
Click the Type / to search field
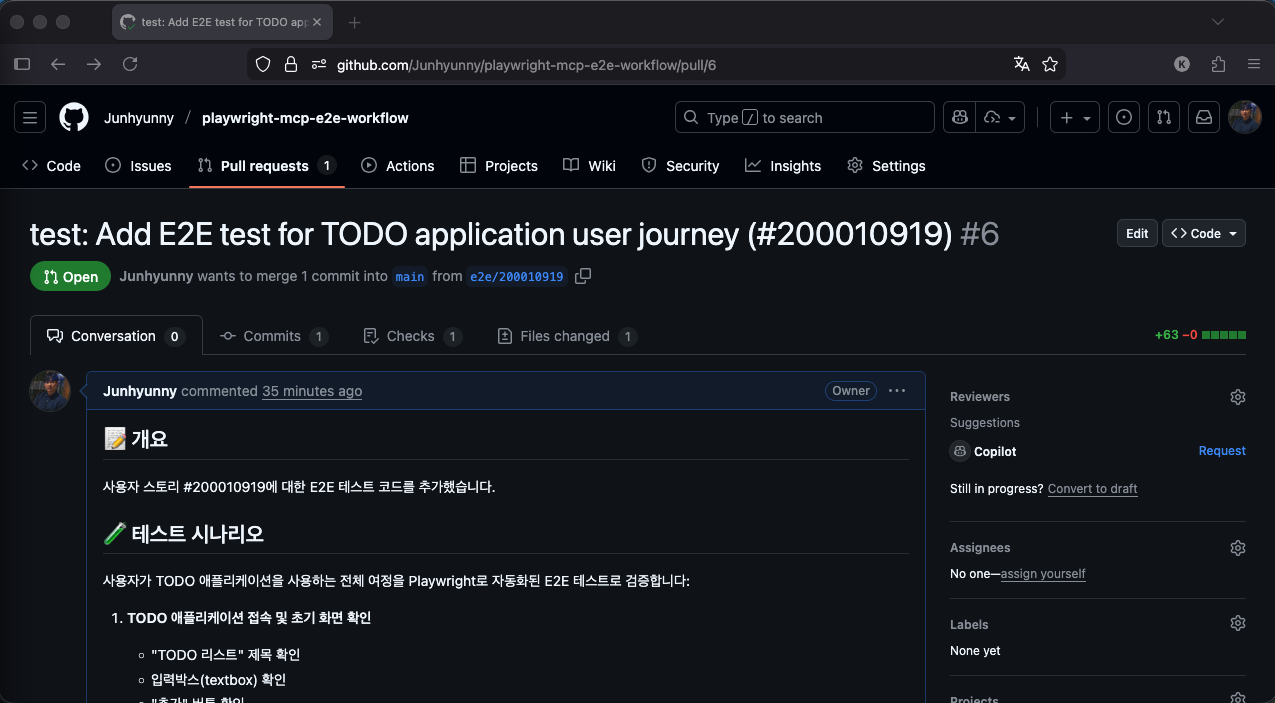click(805, 117)
